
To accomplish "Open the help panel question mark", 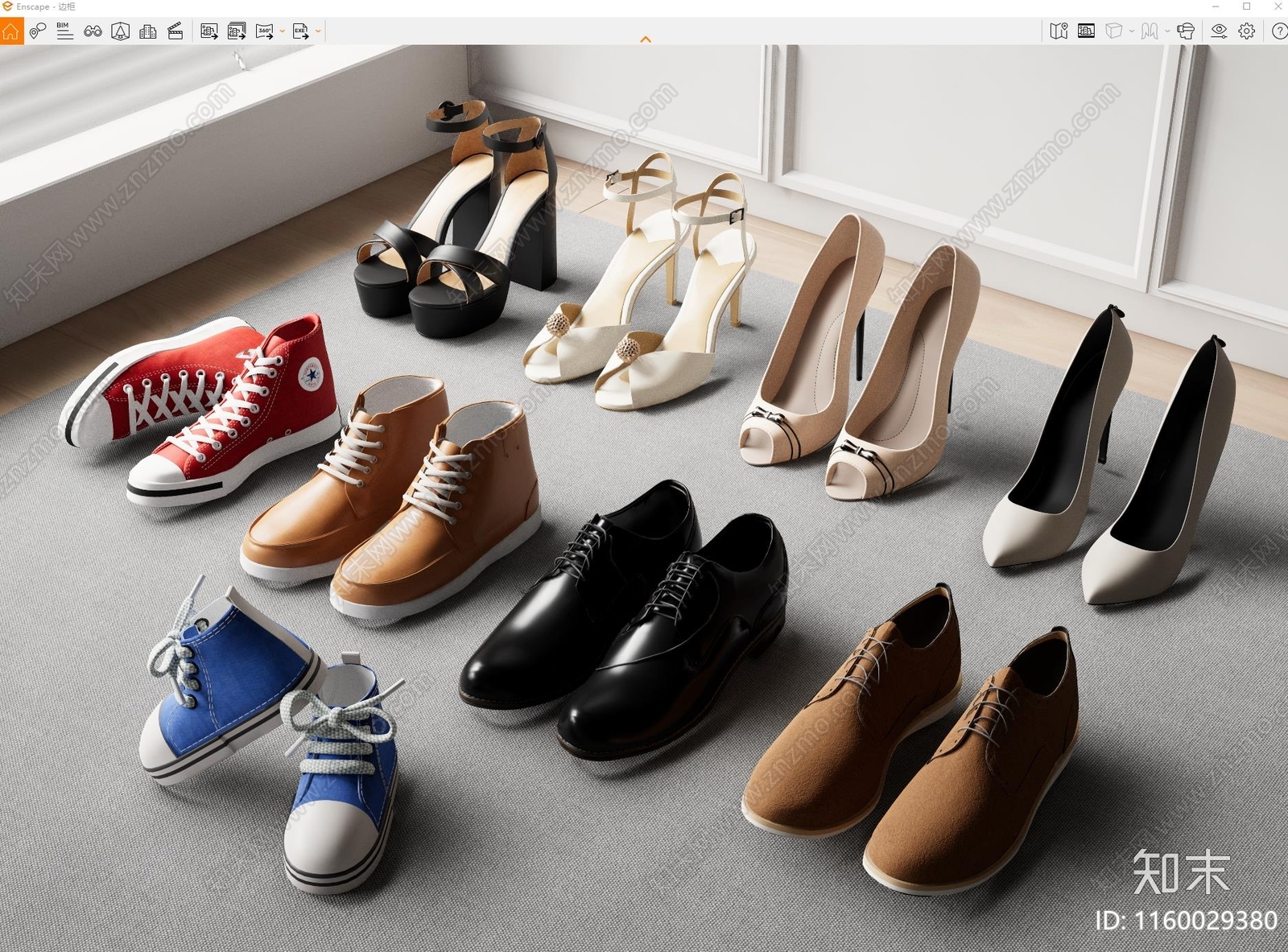I will [x=1279, y=31].
